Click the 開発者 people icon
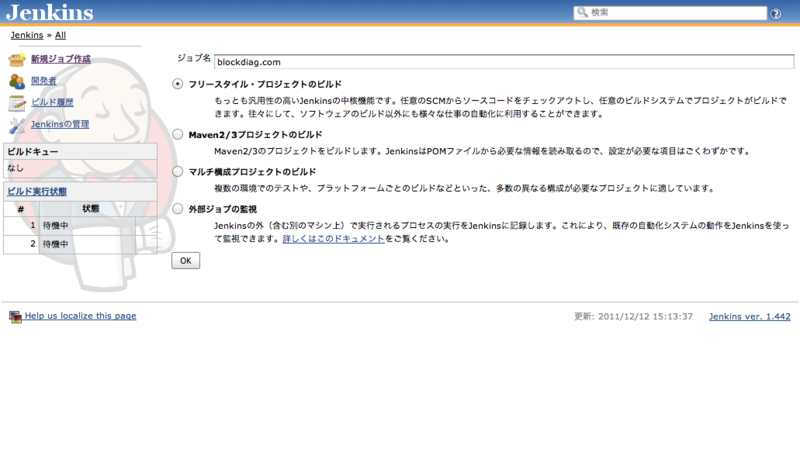This screenshot has width=800, height=449. click(17, 81)
